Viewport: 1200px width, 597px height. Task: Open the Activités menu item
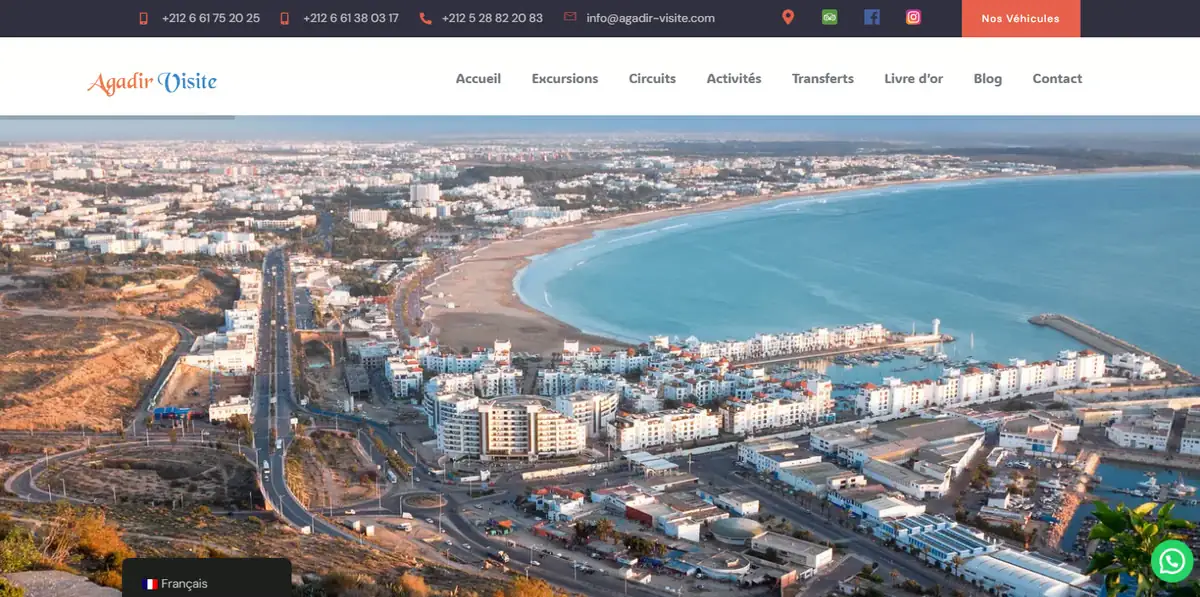pos(734,78)
